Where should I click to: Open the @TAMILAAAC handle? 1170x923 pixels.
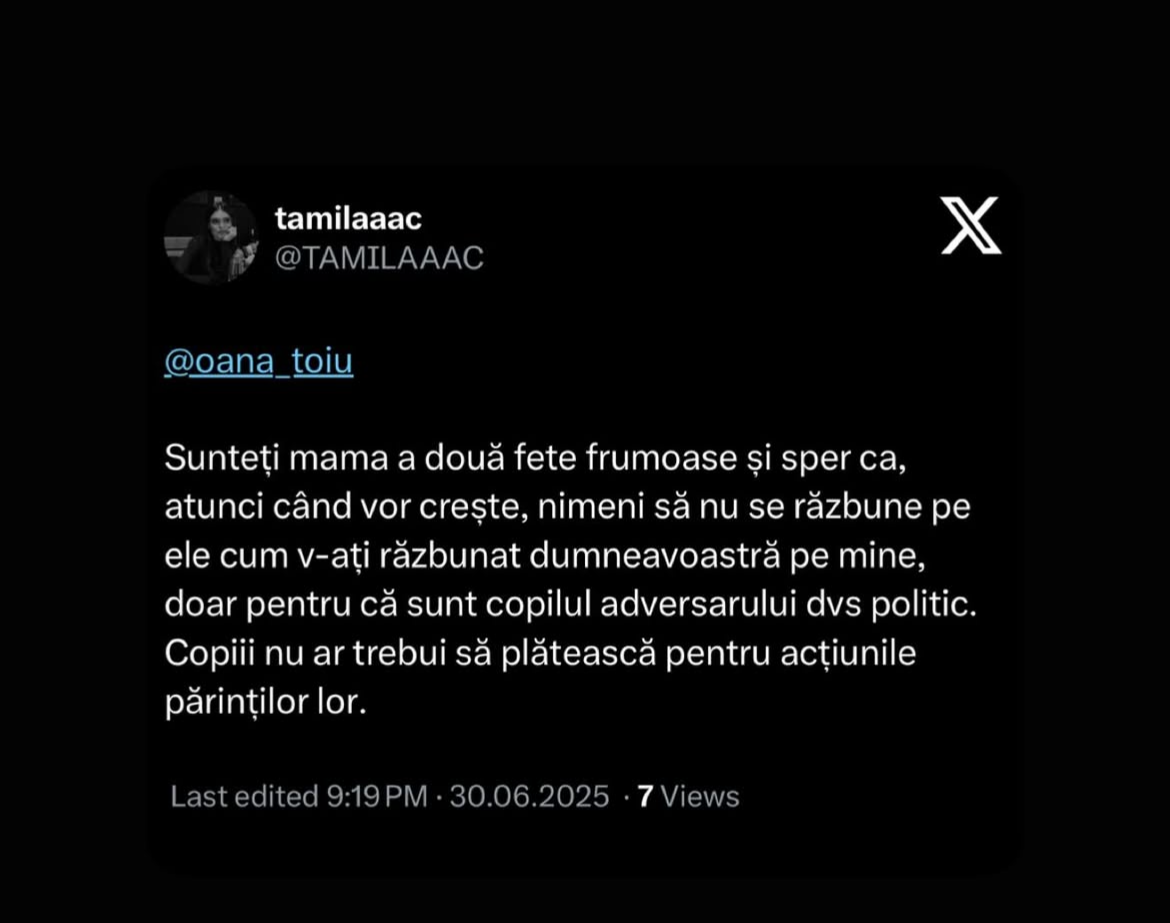(379, 258)
